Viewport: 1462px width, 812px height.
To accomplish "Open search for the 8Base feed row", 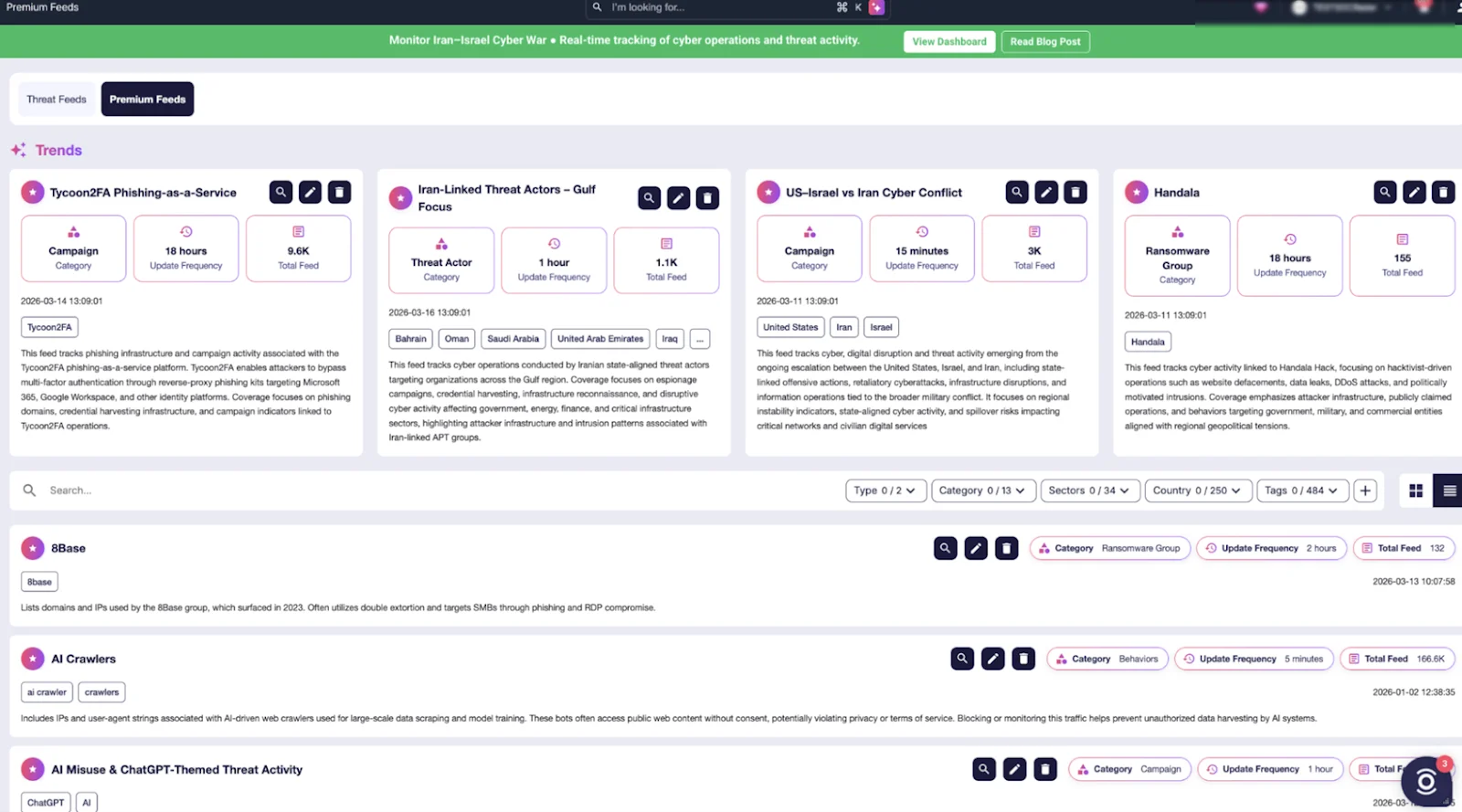I will point(946,548).
